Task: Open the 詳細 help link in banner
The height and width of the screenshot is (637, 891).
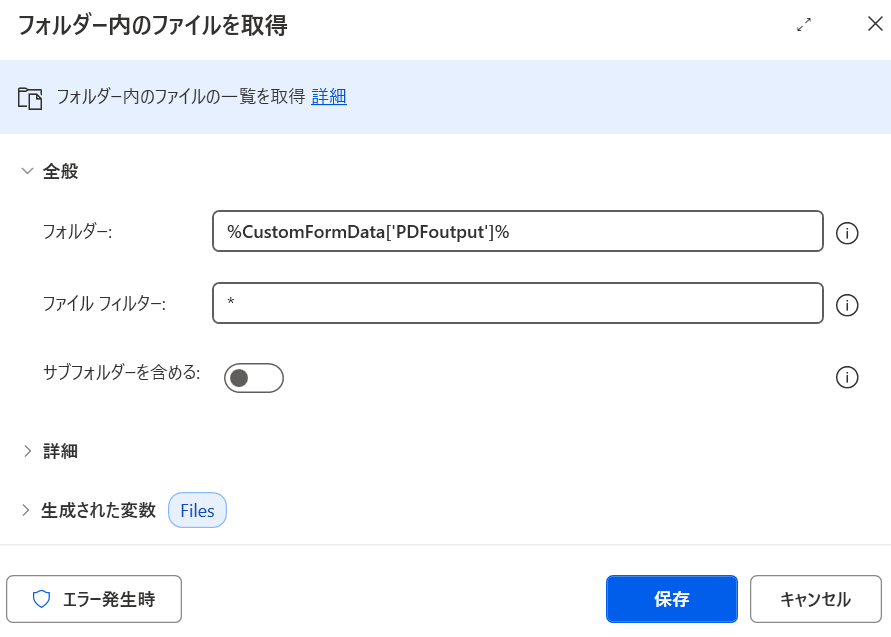Action: (x=329, y=97)
